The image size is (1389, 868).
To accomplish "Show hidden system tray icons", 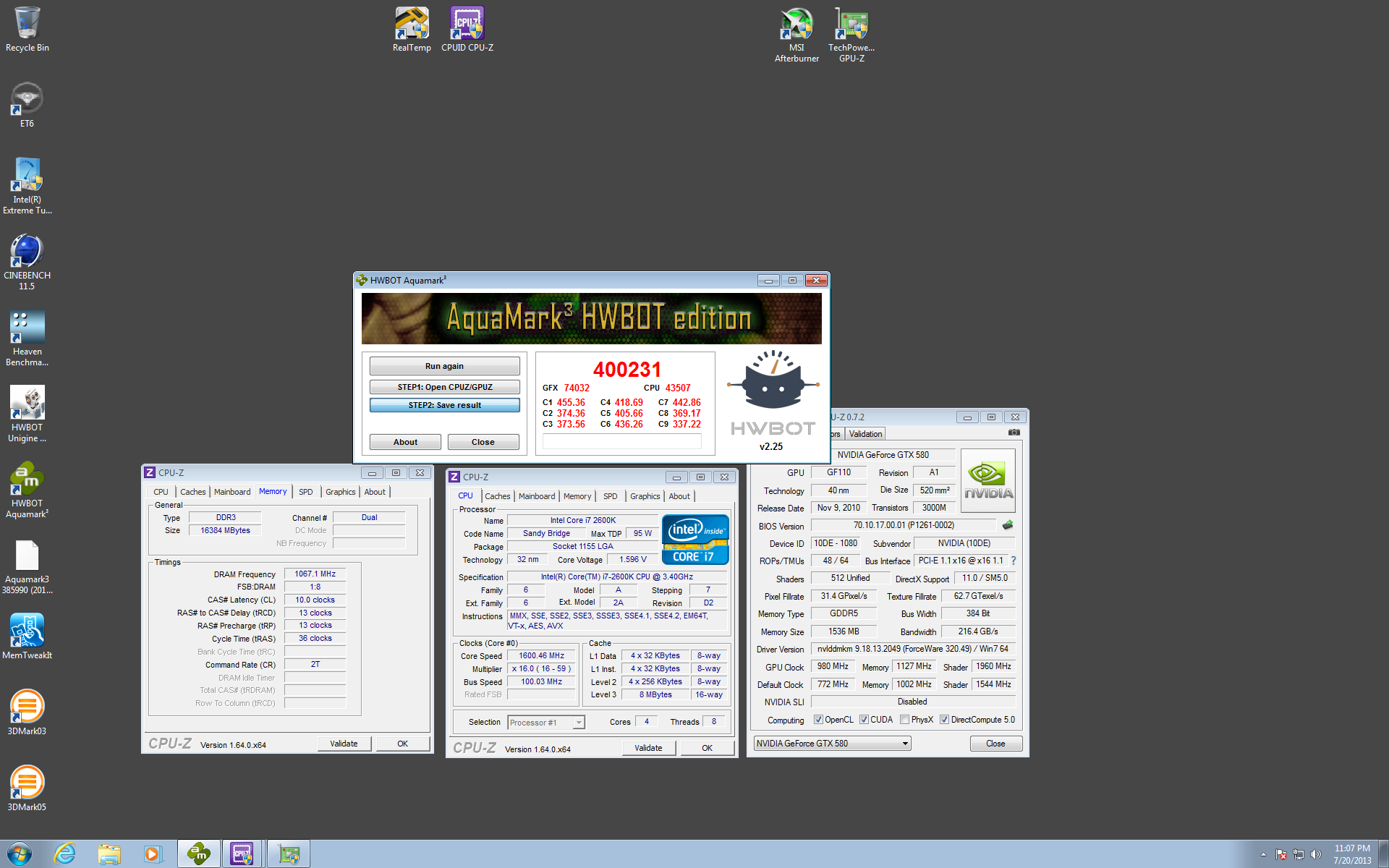I will tap(1263, 854).
